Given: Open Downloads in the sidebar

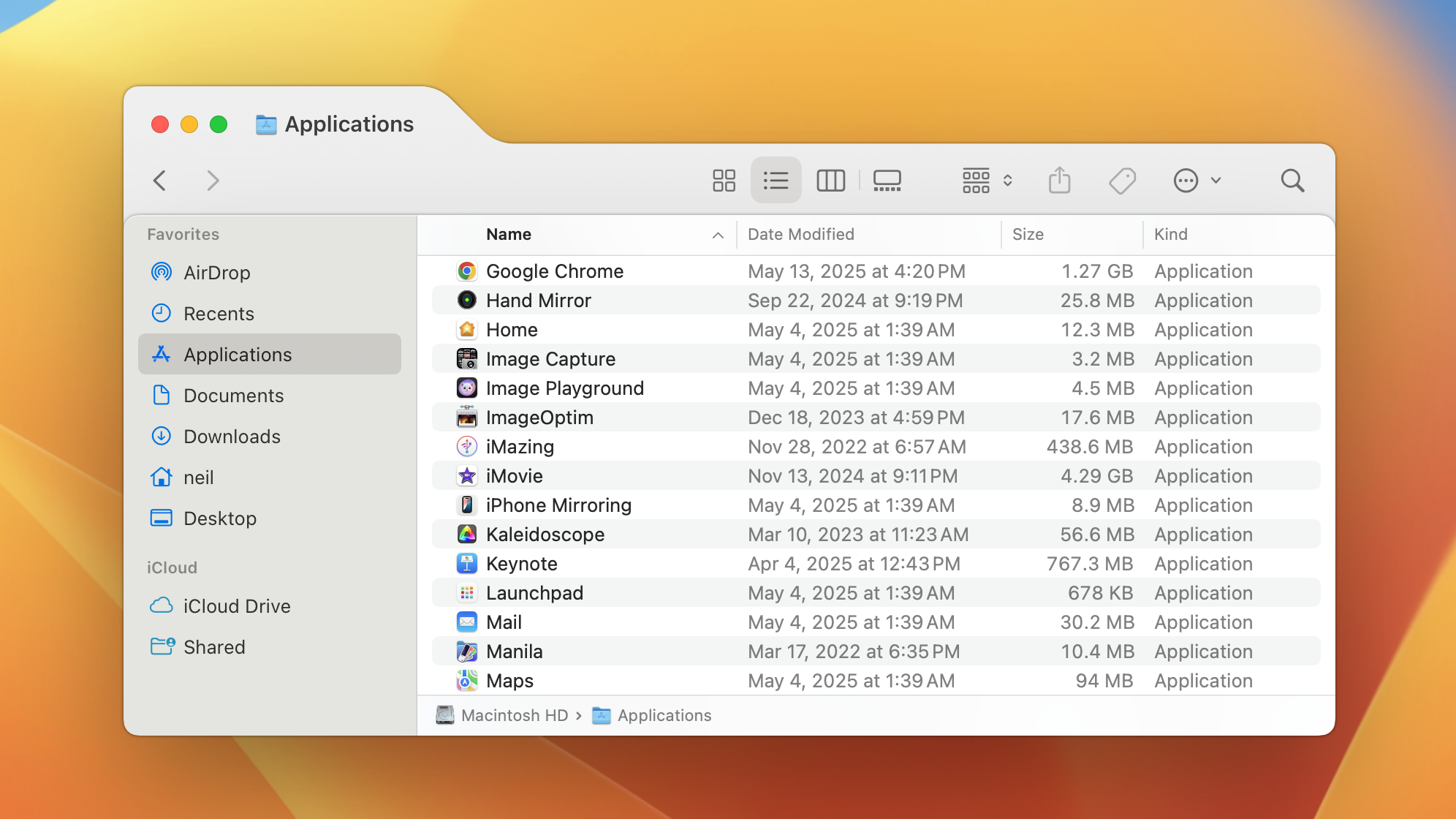Looking at the screenshot, I should (270, 437).
